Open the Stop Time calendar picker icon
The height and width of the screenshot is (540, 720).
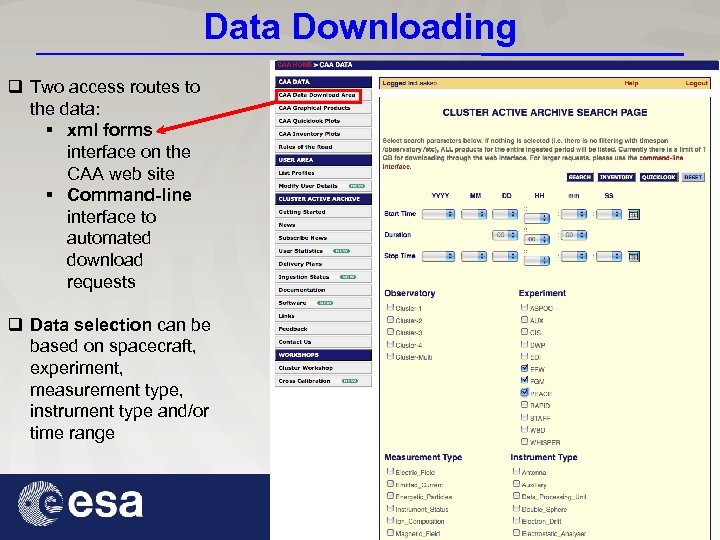(634, 257)
